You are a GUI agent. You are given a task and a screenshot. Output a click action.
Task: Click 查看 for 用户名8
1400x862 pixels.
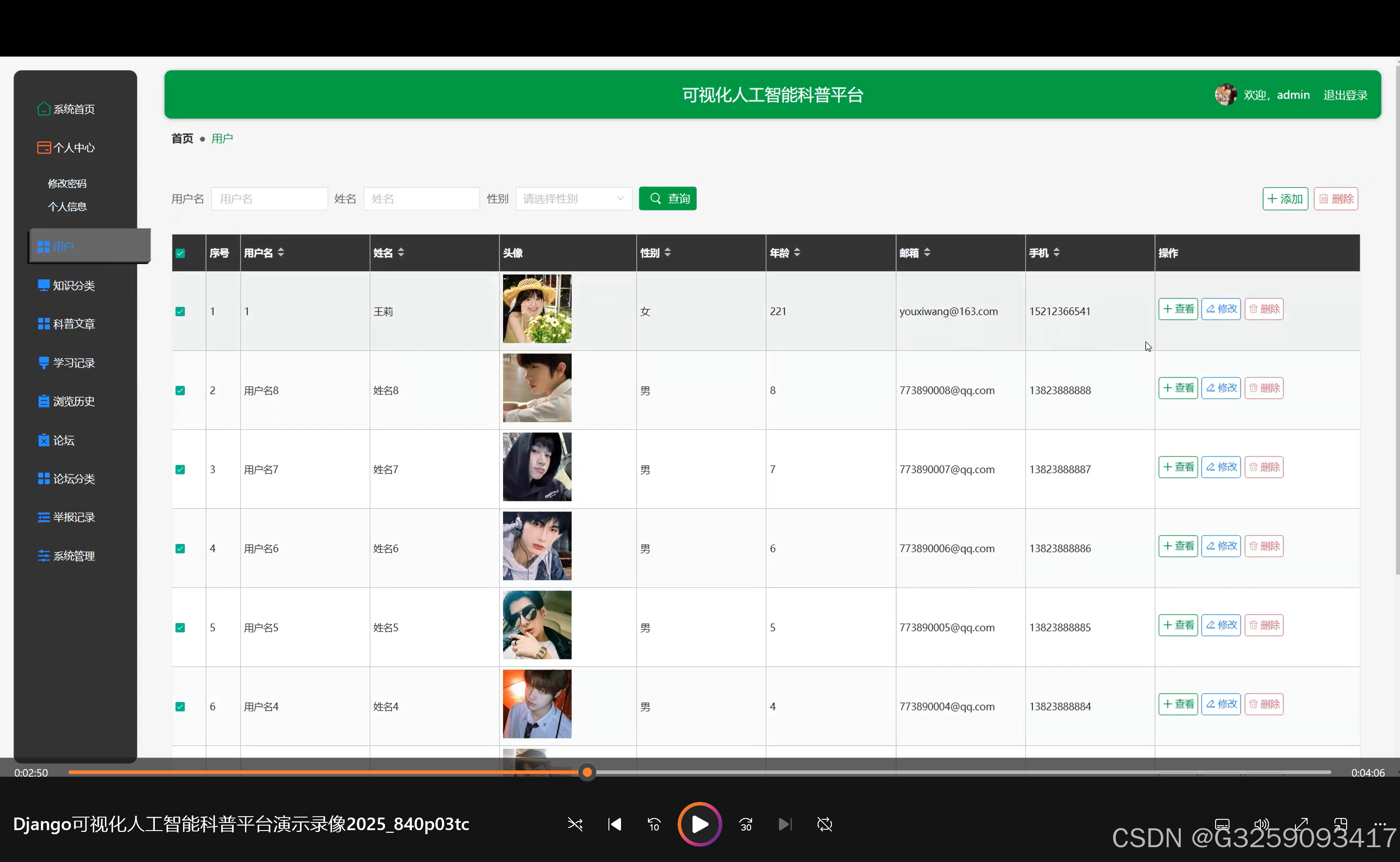(1178, 388)
